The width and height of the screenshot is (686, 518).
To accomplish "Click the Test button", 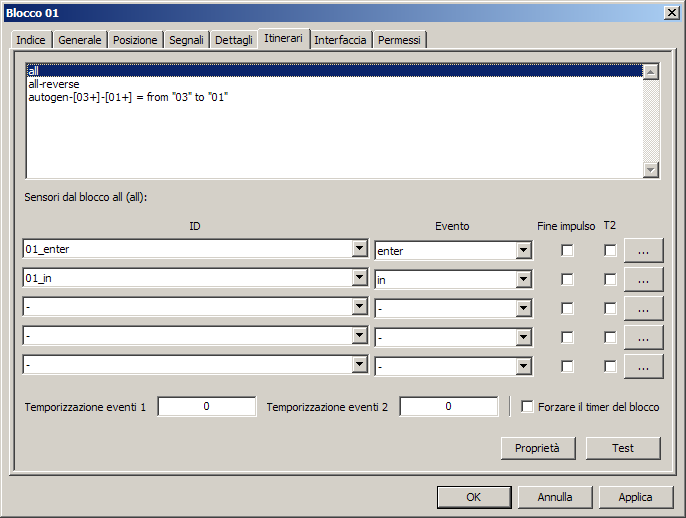I will click(623, 448).
